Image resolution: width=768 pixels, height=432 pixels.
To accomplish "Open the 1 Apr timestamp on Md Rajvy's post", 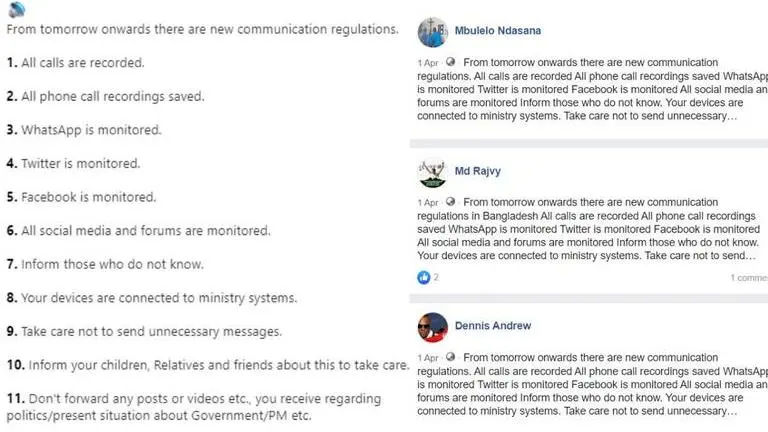I will click(427, 203).
